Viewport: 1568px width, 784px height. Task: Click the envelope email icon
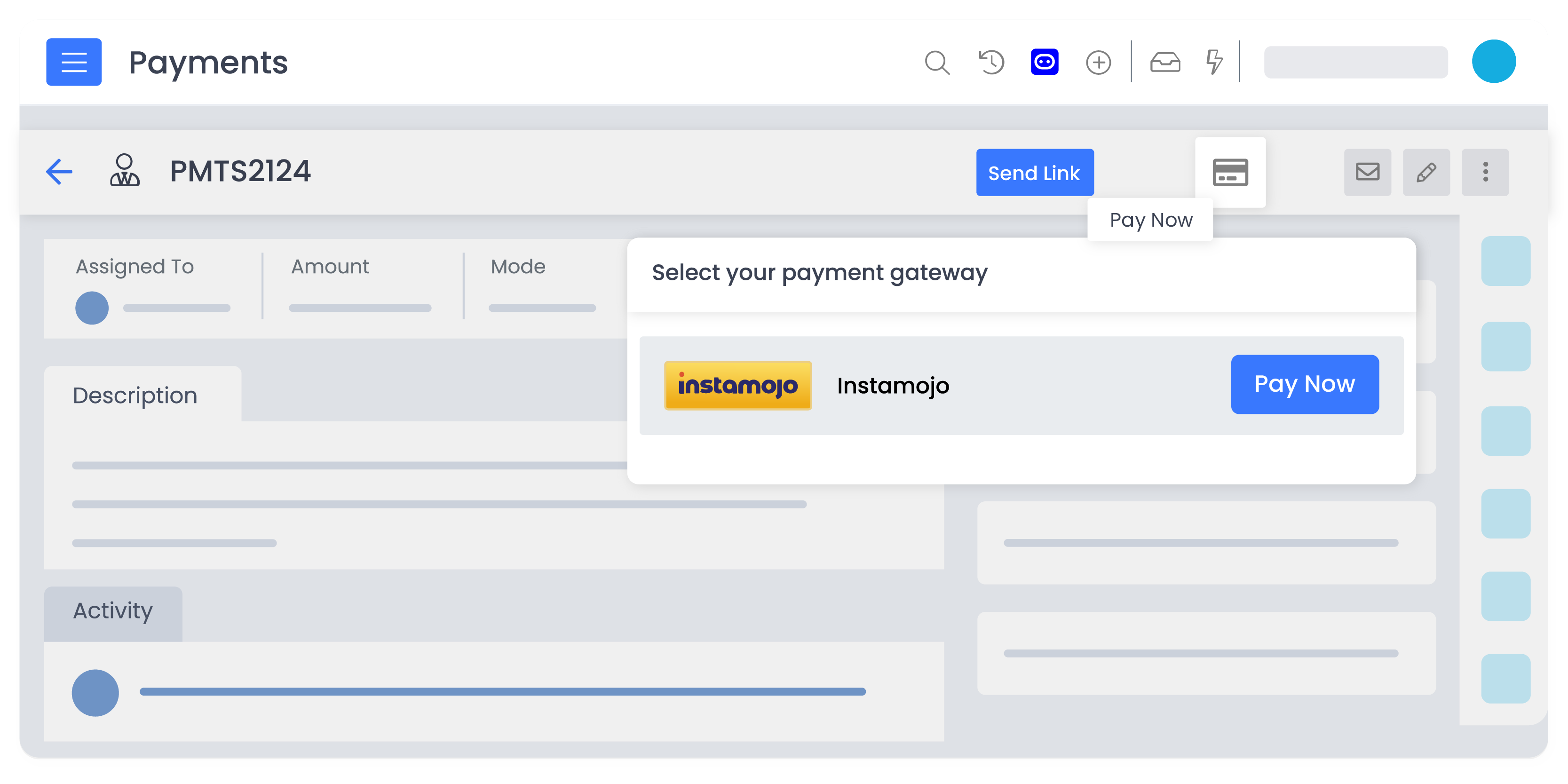[x=1367, y=172]
